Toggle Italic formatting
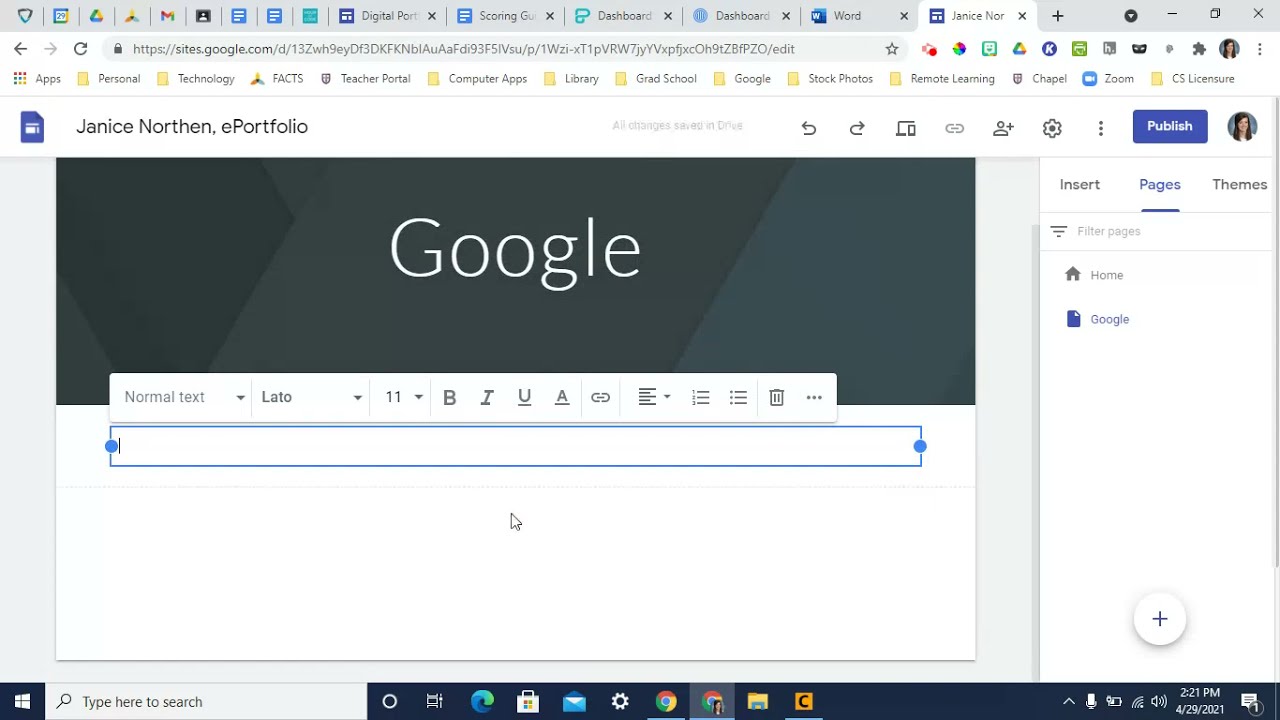This screenshot has width=1280, height=720. (487, 397)
